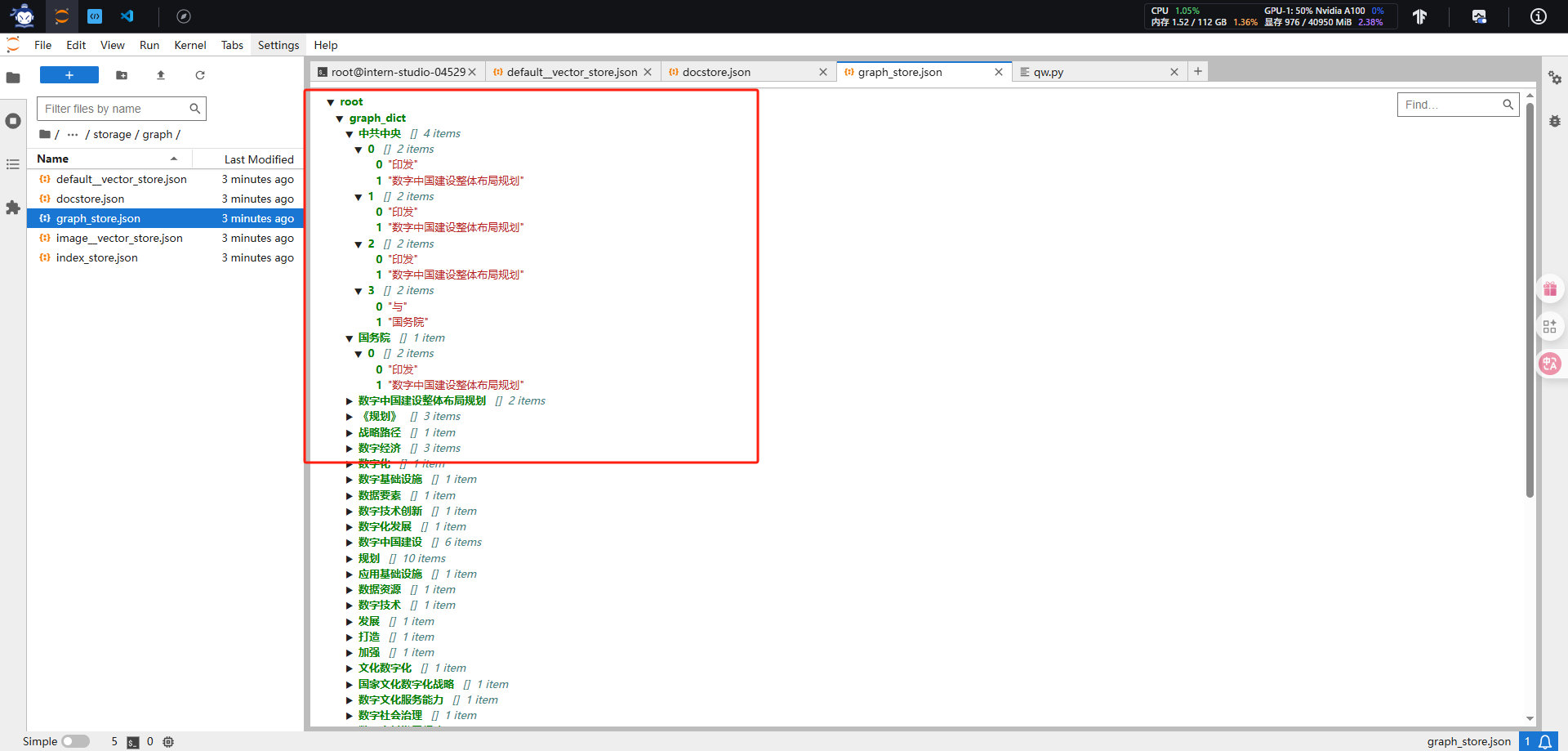Collapse the root node in the JSON viewer
This screenshot has width=1568, height=751.
332,101
